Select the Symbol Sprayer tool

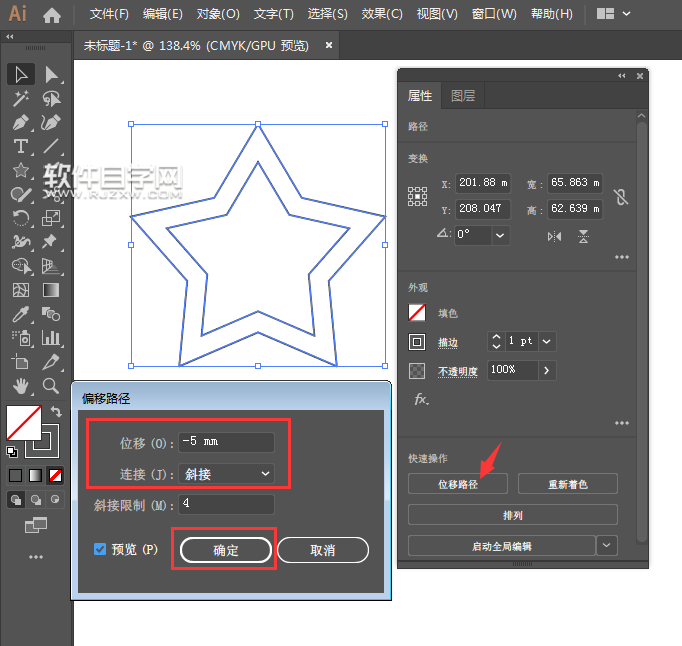[x=21, y=338]
